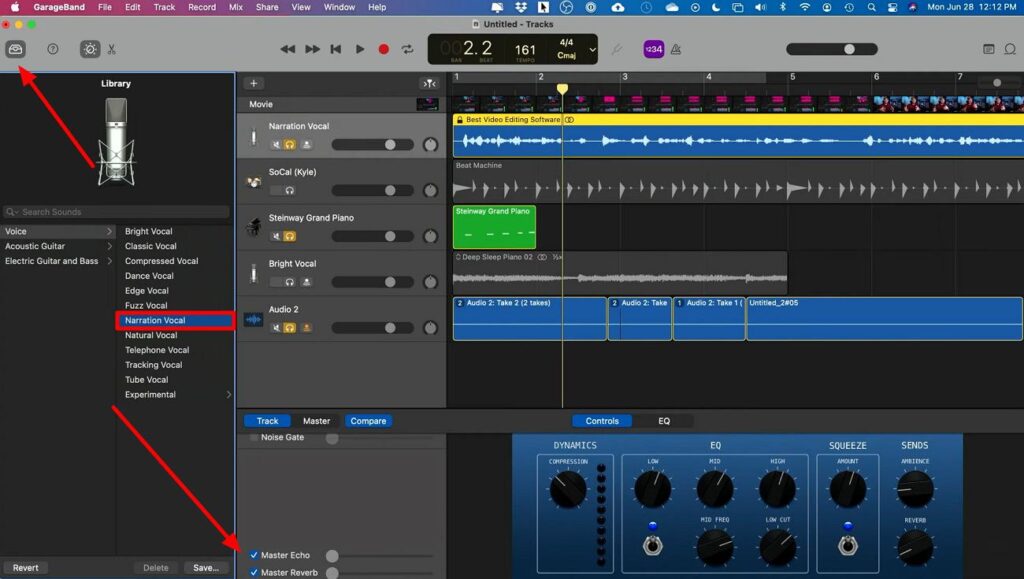Toggle the metronome icon
Screen dimensions: 1024x579
click(676, 48)
